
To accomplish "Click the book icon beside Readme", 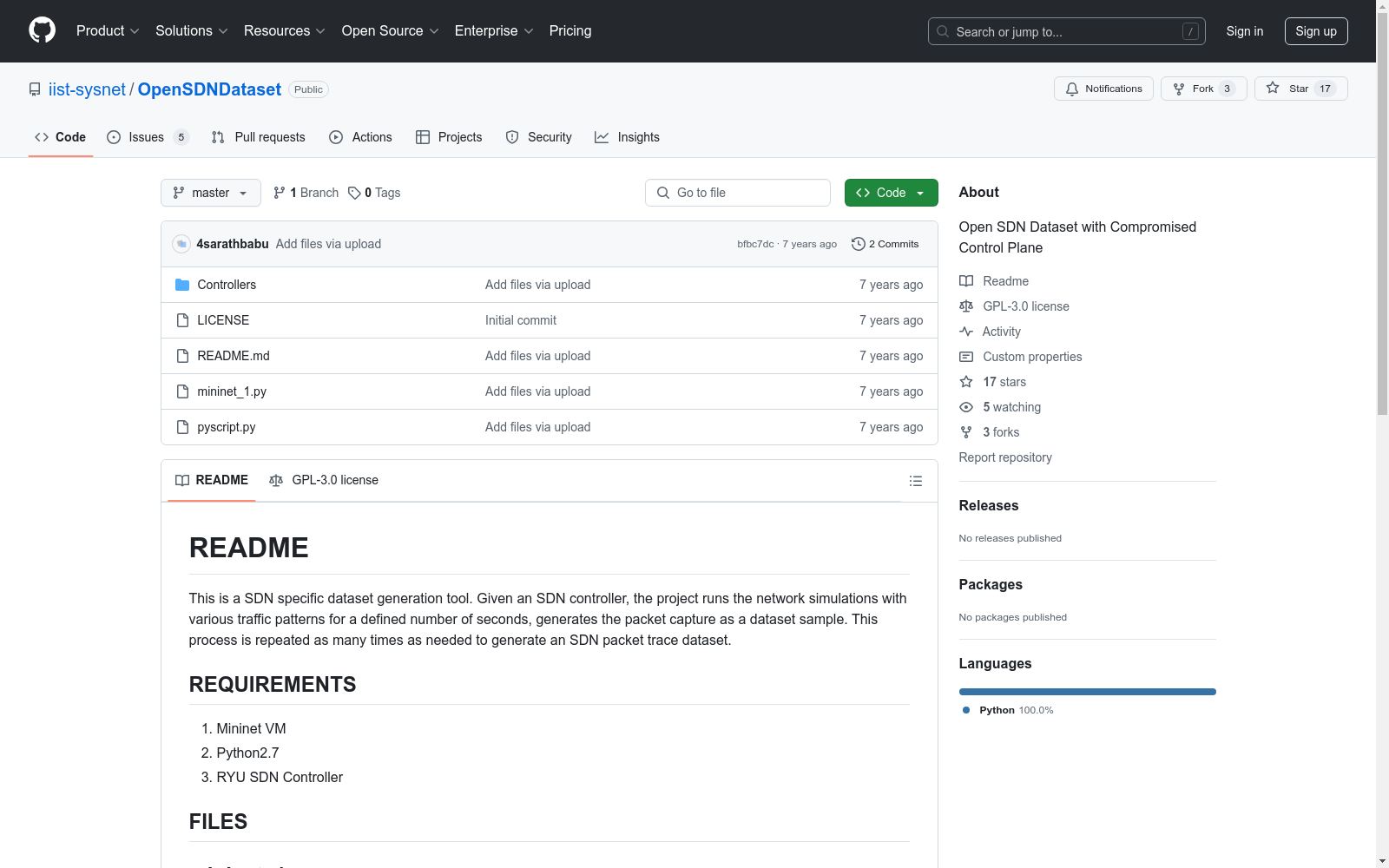I will coord(966,281).
